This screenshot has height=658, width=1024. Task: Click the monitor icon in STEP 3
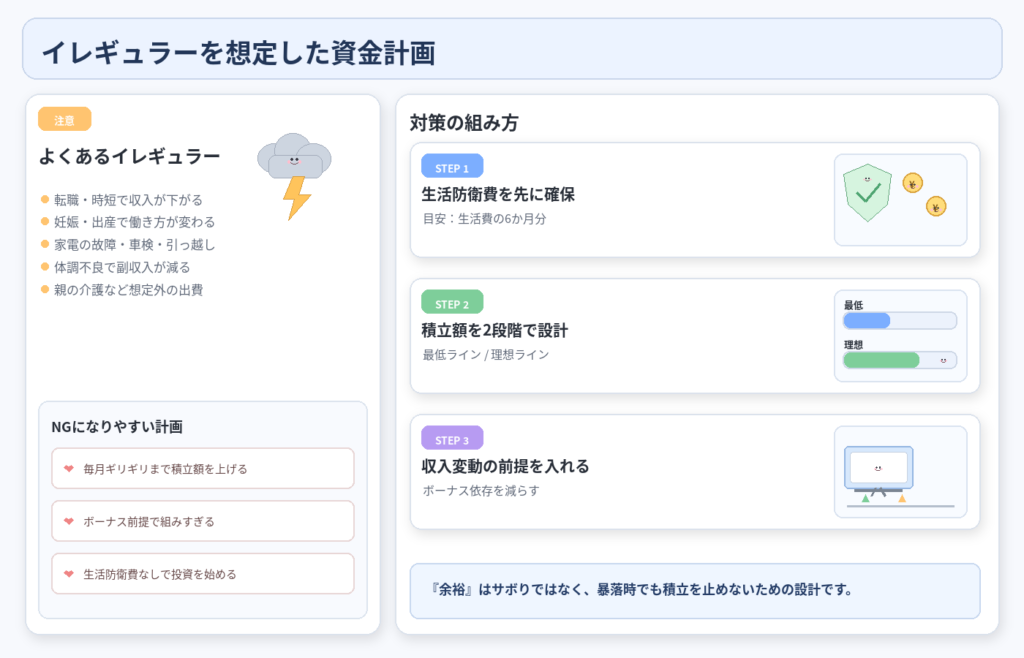pos(879,468)
